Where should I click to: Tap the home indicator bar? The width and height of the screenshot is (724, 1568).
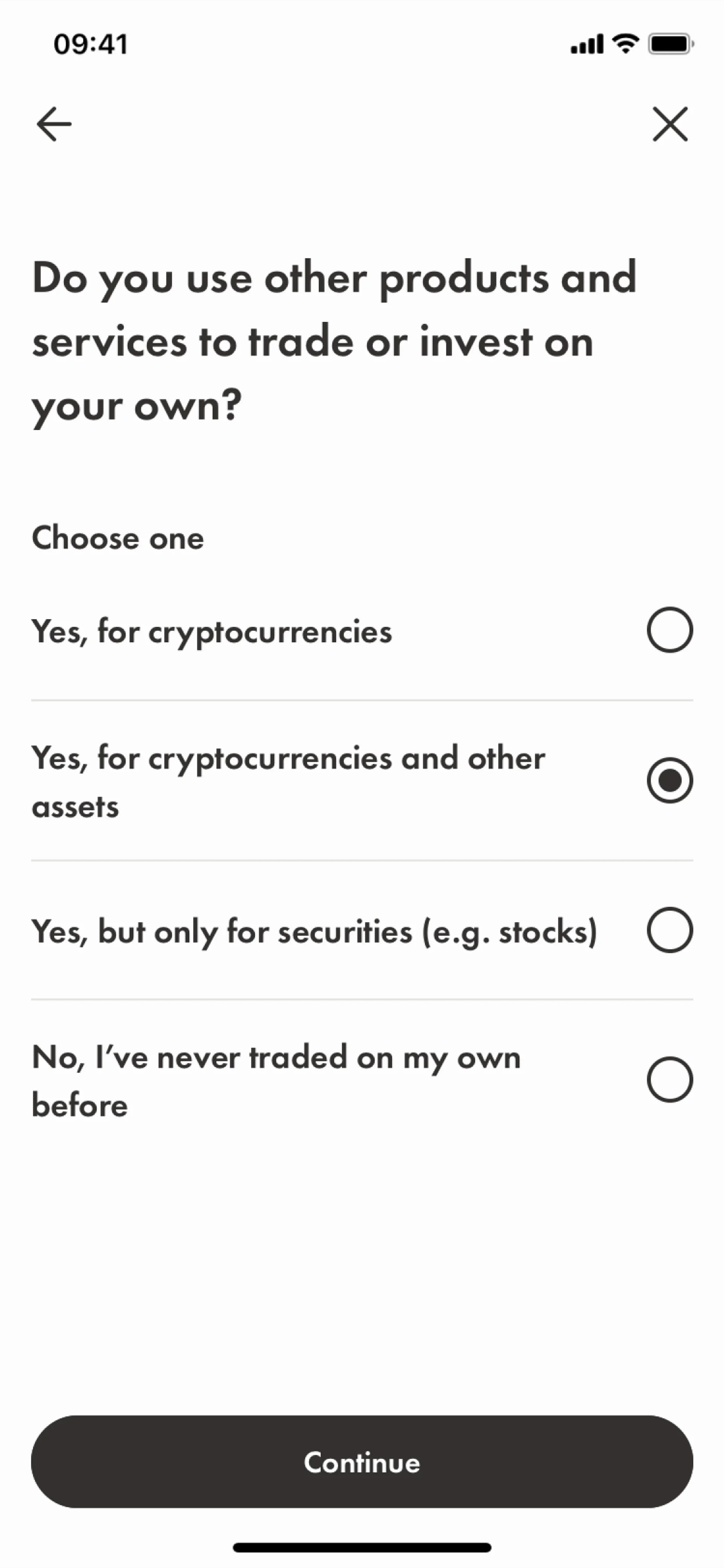(362, 1547)
